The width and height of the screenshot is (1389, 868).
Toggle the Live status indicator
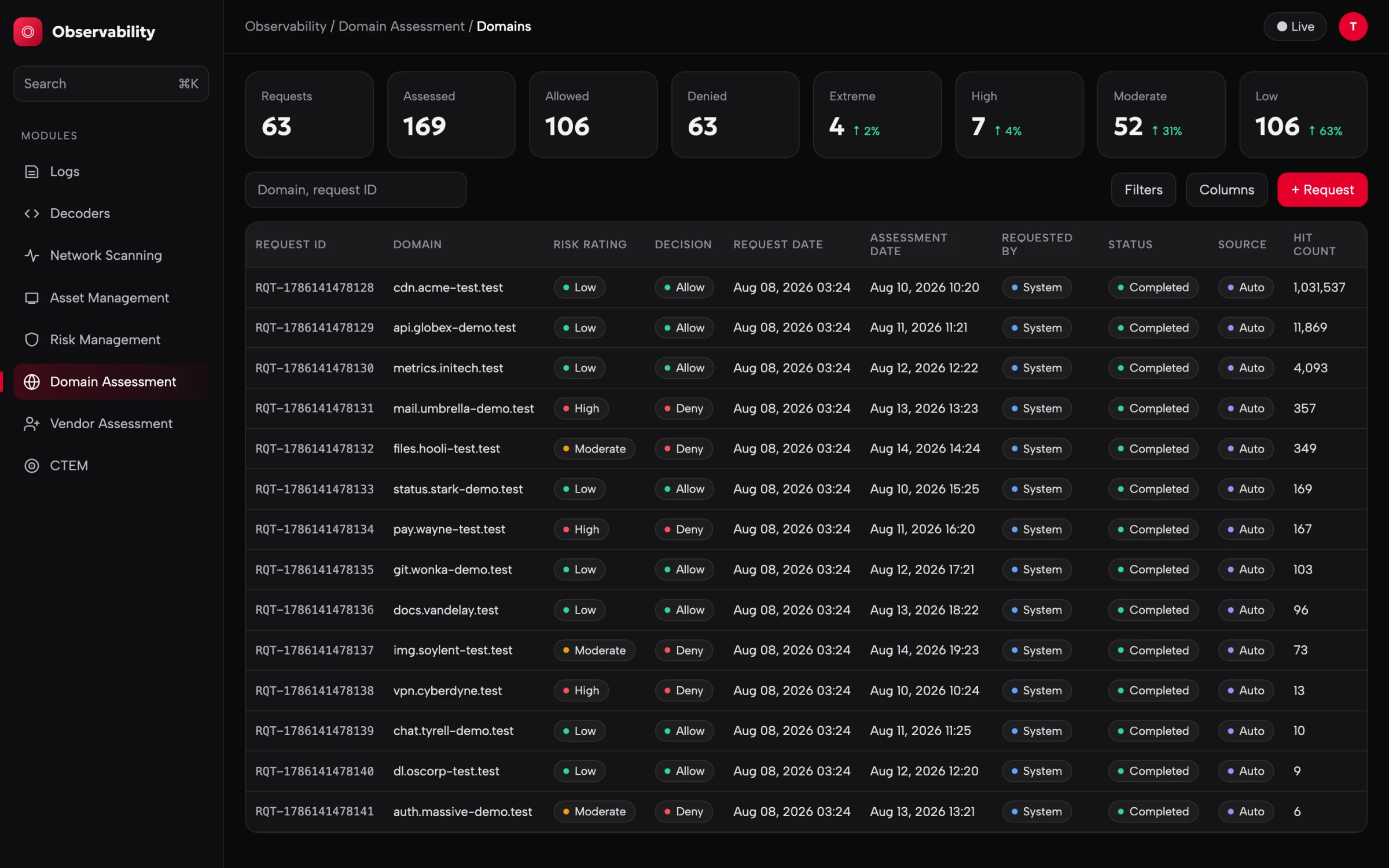tap(1295, 27)
